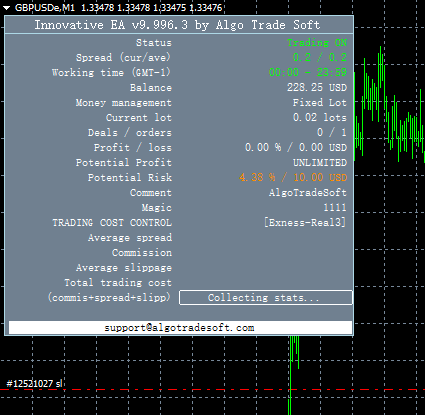Click the orange Potential Risk value
The height and width of the screenshot is (415, 425).
(293, 177)
